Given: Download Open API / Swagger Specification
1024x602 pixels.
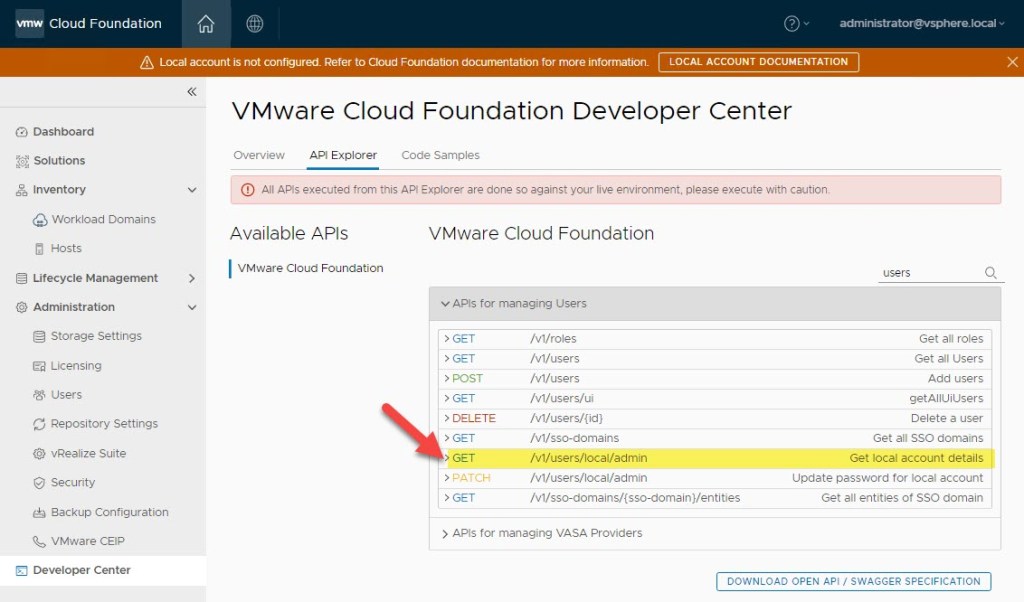Looking at the screenshot, I should [853, 581].
